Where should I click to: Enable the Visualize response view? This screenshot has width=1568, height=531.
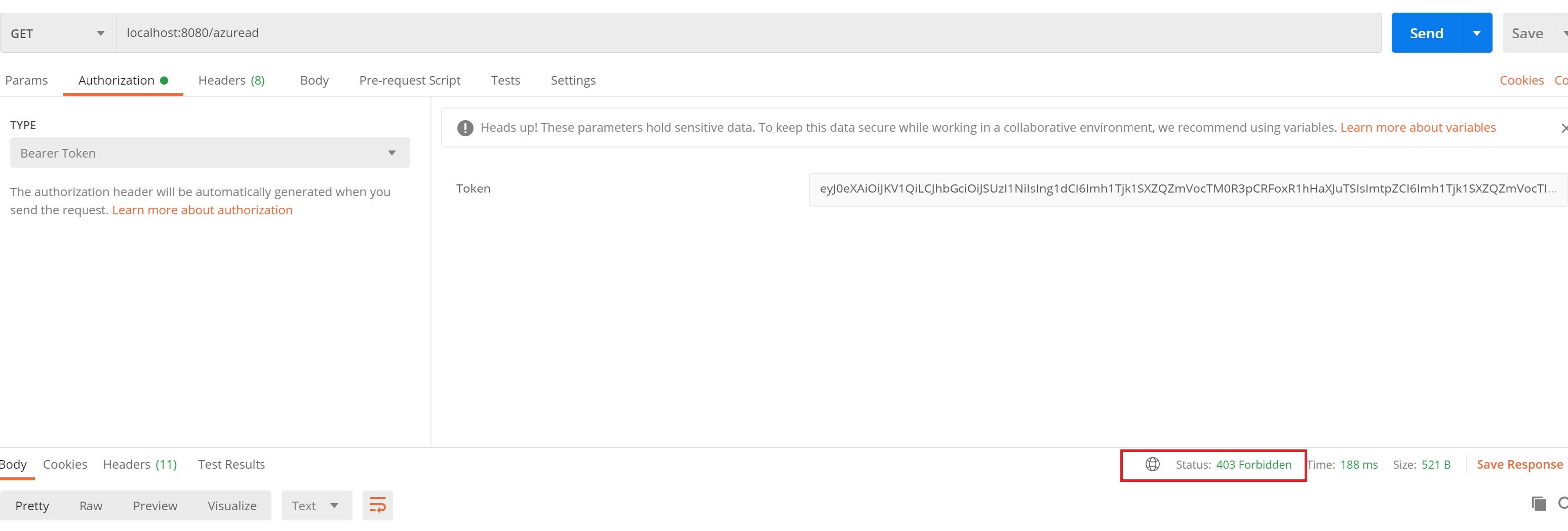click(232, 506)
